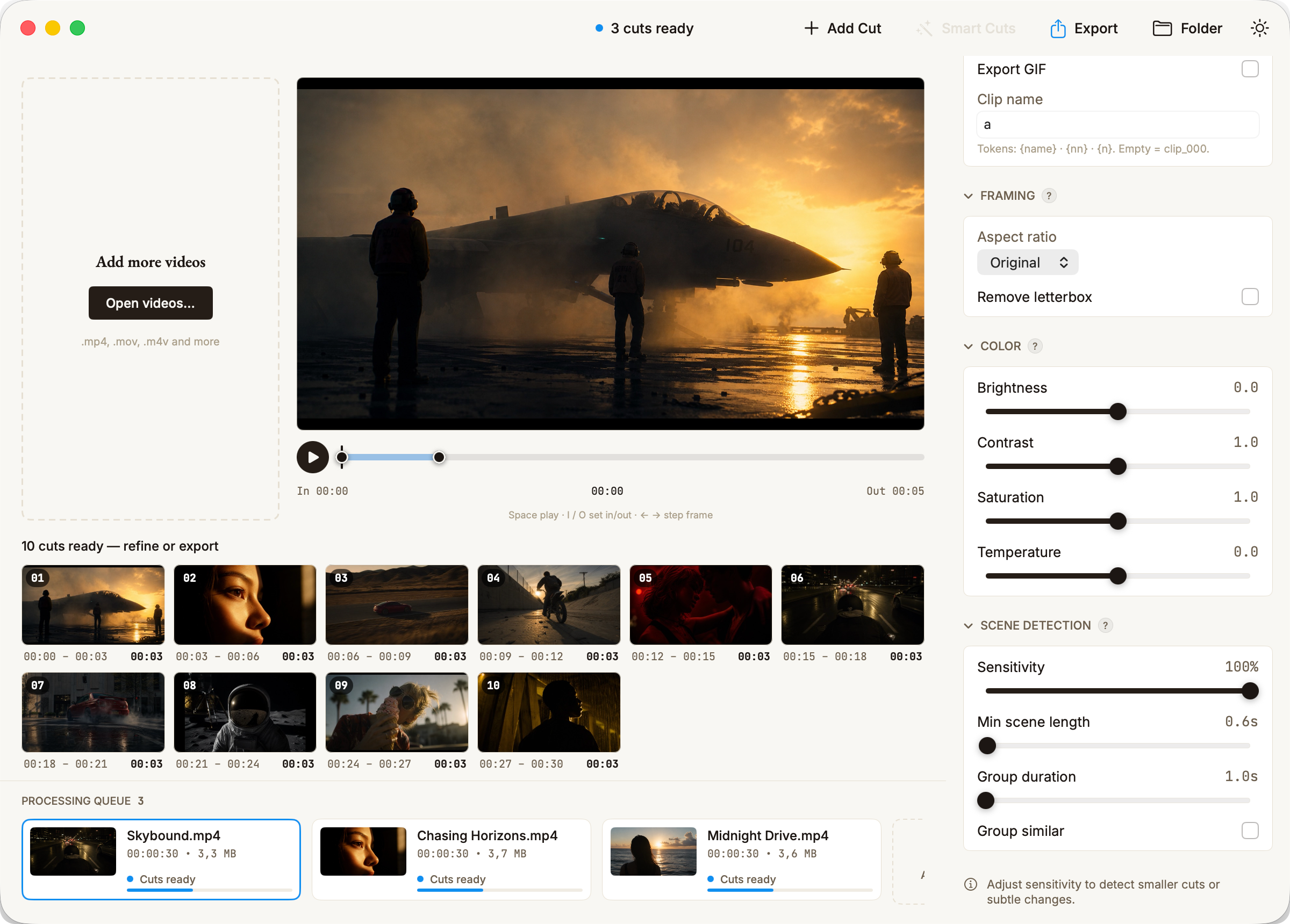This screenshot has width=1290, height=924.
Task: Click the Open videos... button
Action: [150, 303]
